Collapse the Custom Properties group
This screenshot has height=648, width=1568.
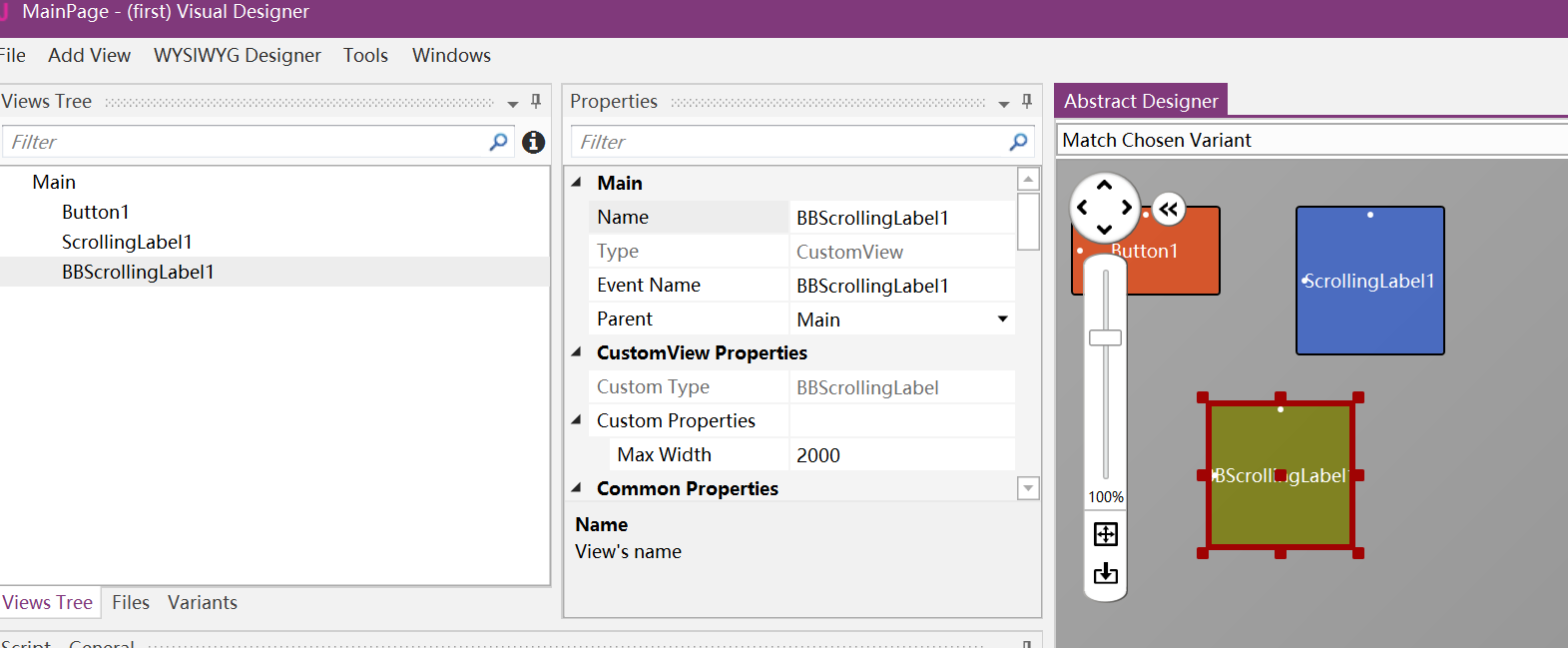coord(577,420)
